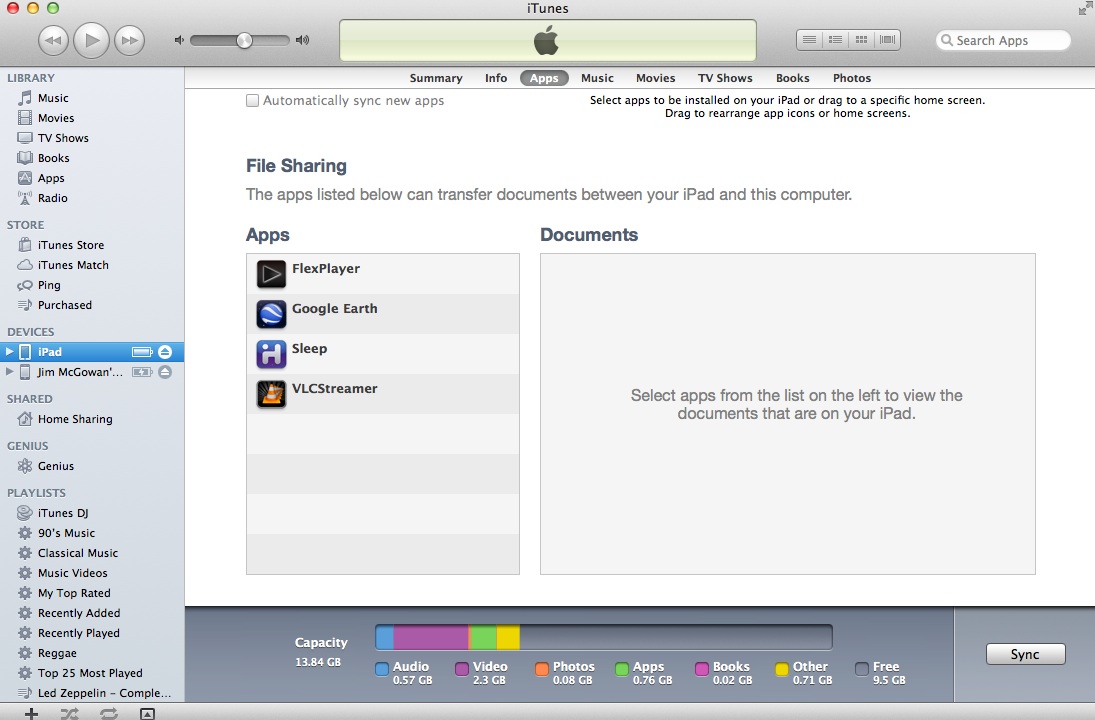Switch to the Music device tab
This screenshot has width=1095, height=720.
coord(597,78)
